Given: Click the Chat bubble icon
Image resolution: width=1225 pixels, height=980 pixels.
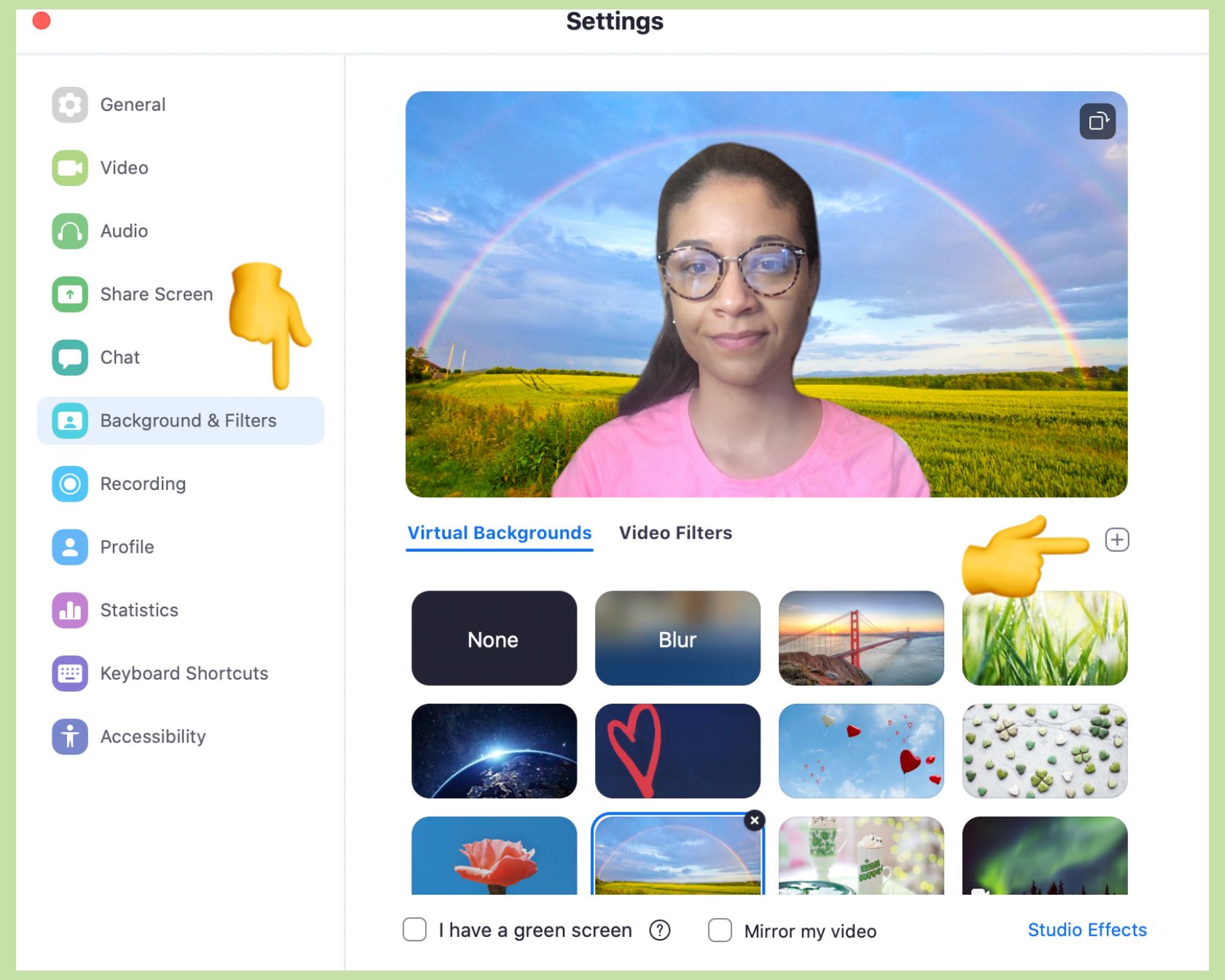Looking at the screenshot, I should point(70,357).
